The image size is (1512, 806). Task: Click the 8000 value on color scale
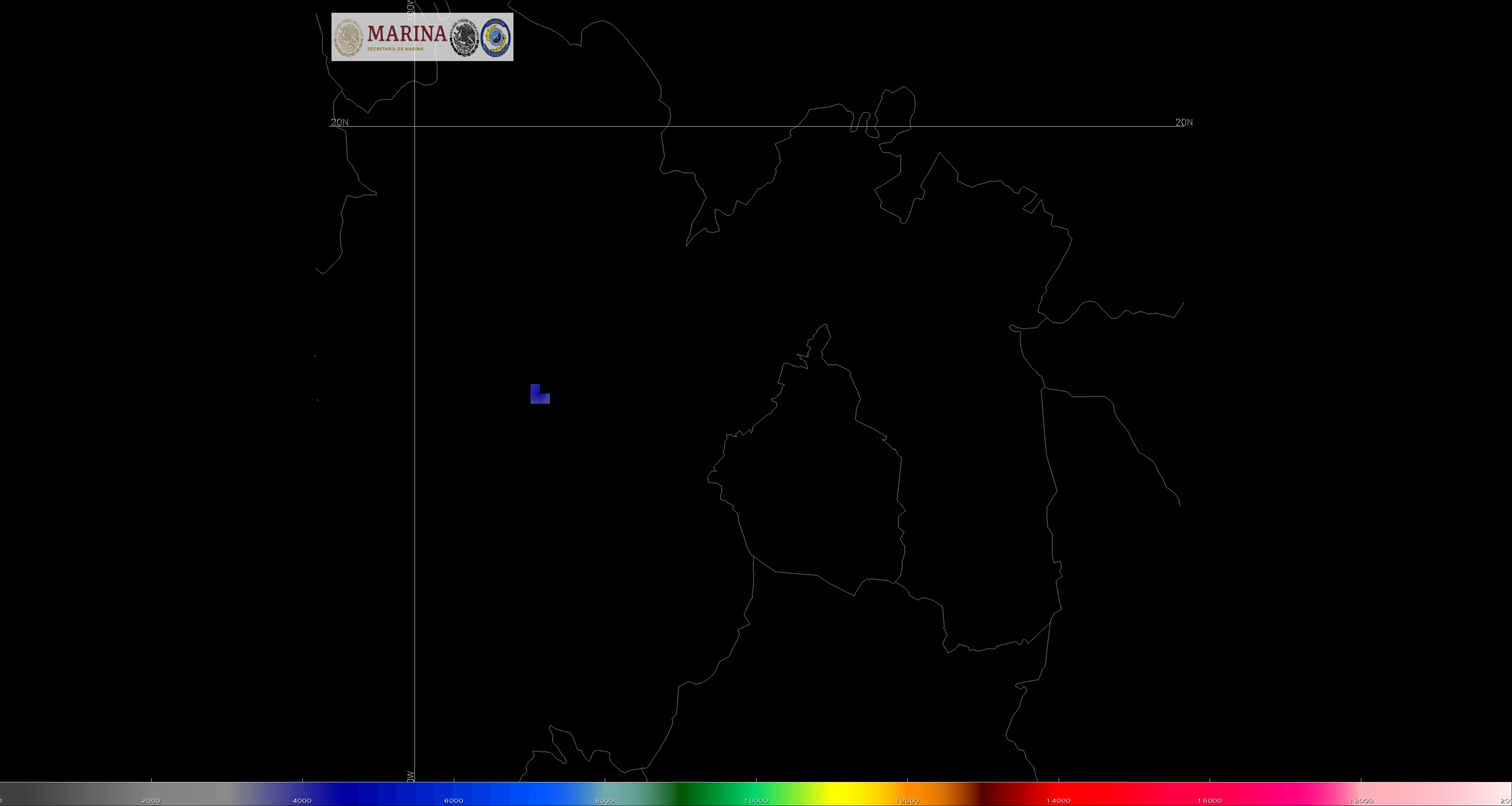604,800
